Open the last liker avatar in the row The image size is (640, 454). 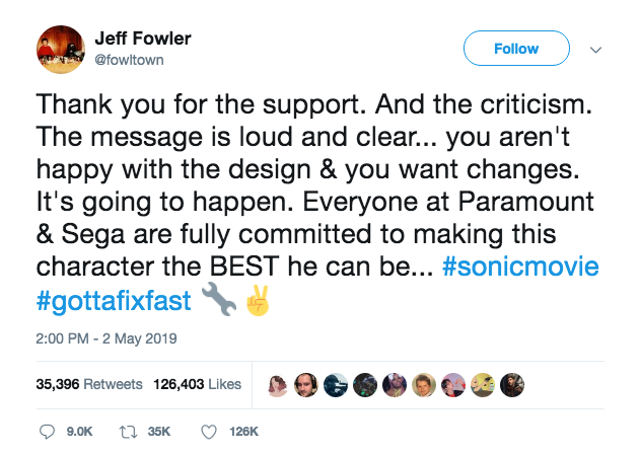click(513, 384)
